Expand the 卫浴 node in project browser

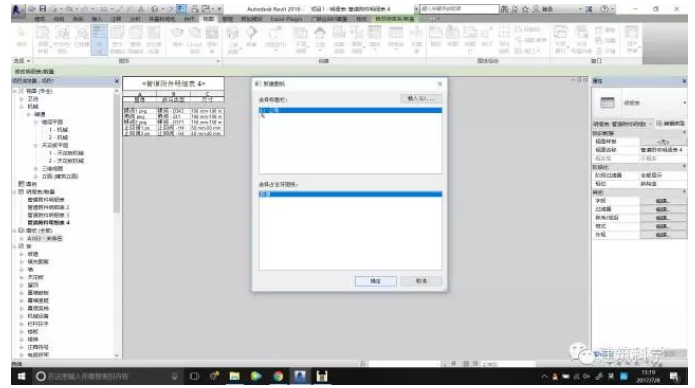(21, 99)
